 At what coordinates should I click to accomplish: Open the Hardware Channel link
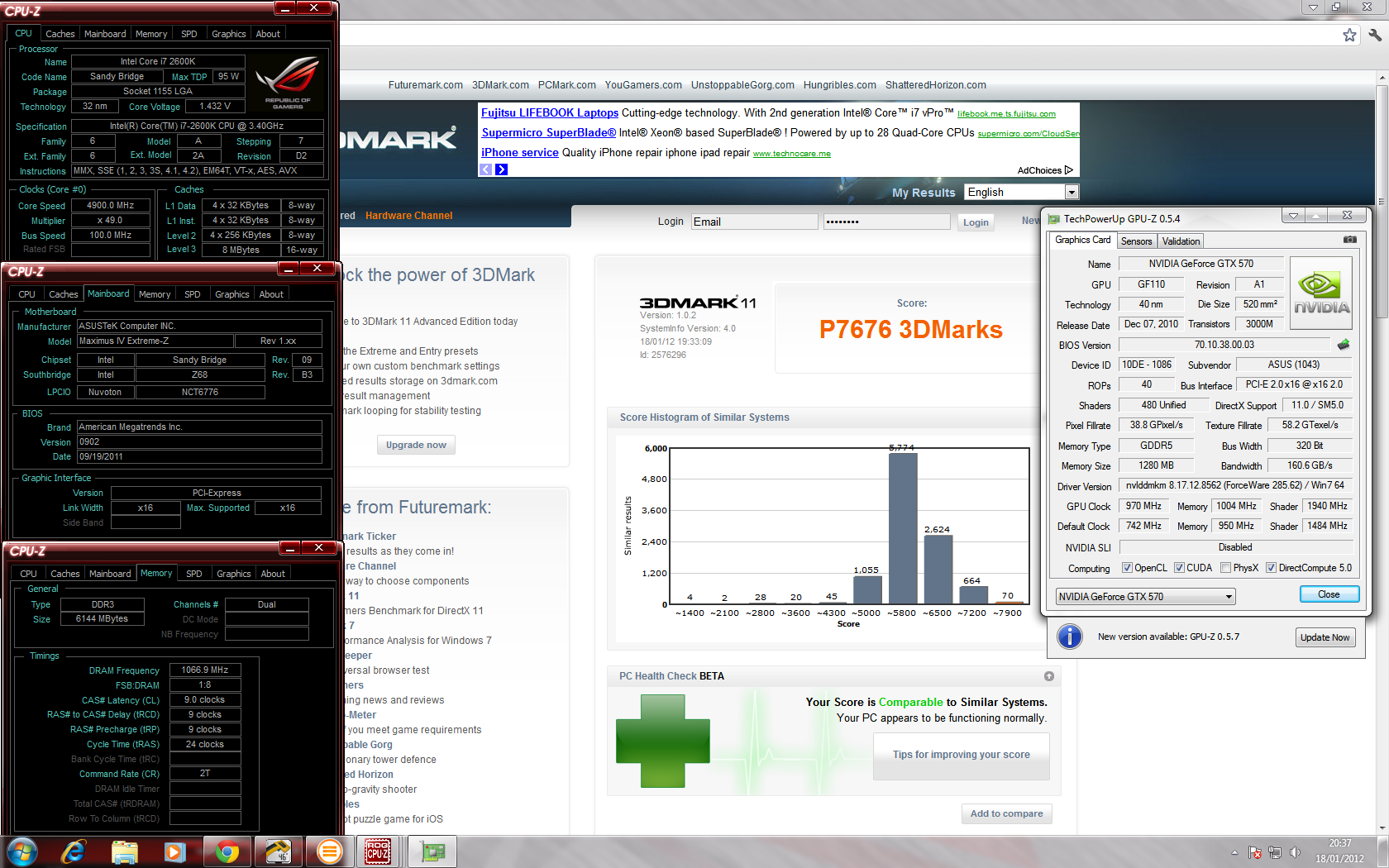pyautogui.click(x=408, y=216)
